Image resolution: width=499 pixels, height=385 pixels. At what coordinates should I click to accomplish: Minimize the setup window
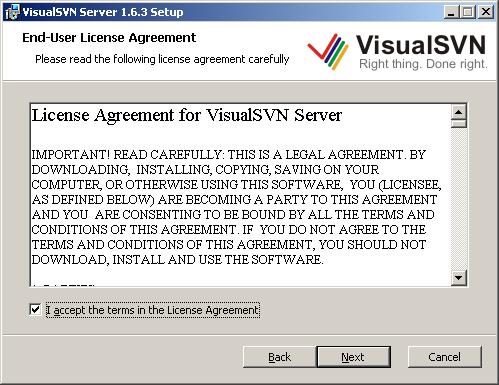pos(451,12)
